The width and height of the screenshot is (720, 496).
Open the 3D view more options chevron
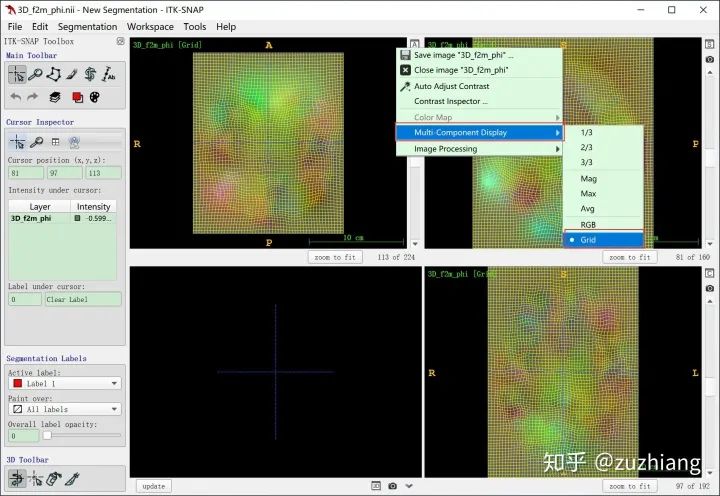409,486
